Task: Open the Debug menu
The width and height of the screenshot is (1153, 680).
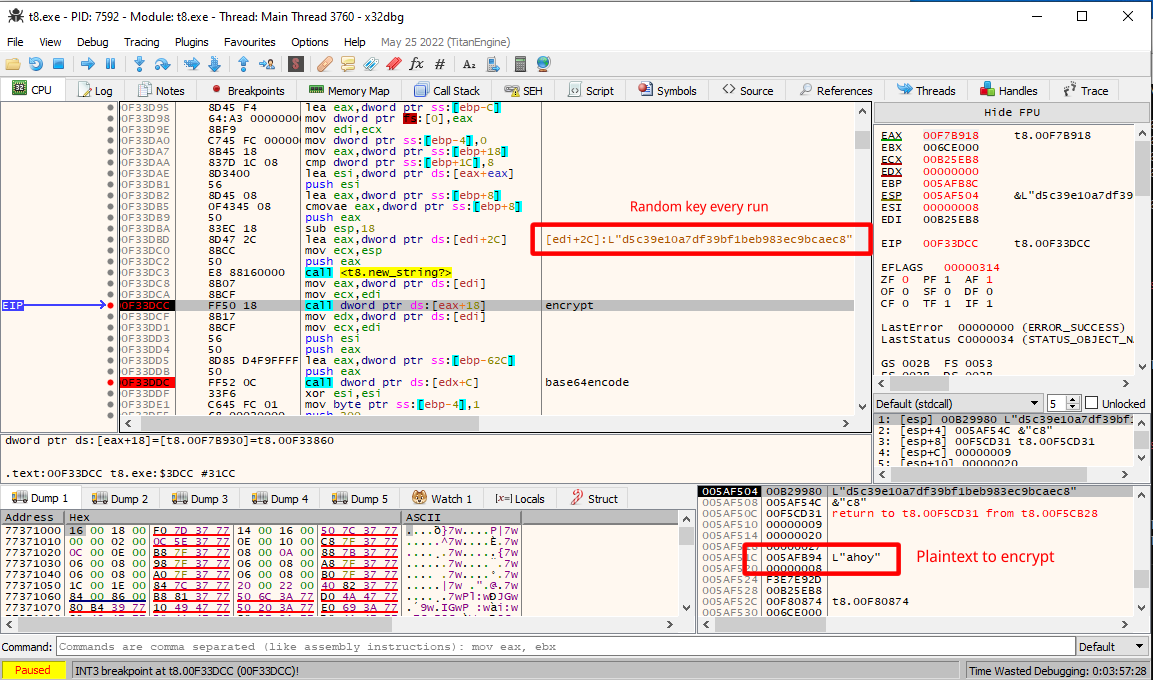Action: point(92,42)
